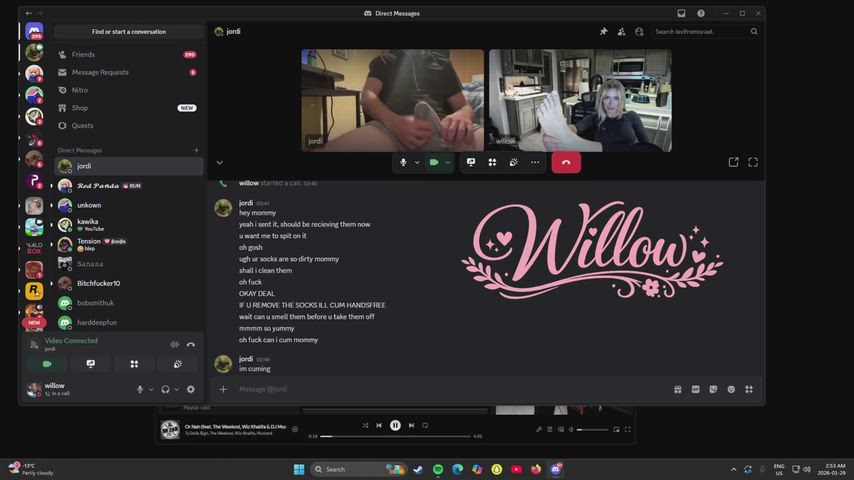Open the Tension conversation
The image size is (854, 480).
(x=129, y=244)
